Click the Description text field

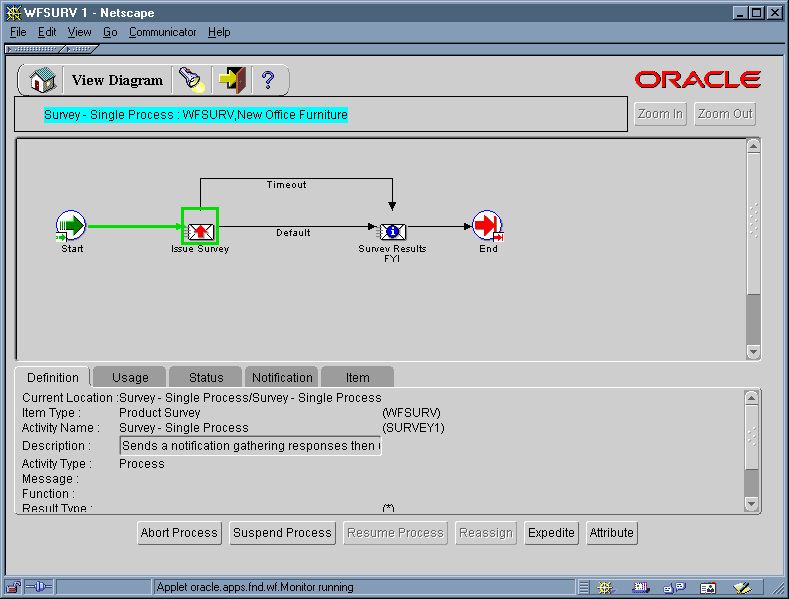click(250, 446)
